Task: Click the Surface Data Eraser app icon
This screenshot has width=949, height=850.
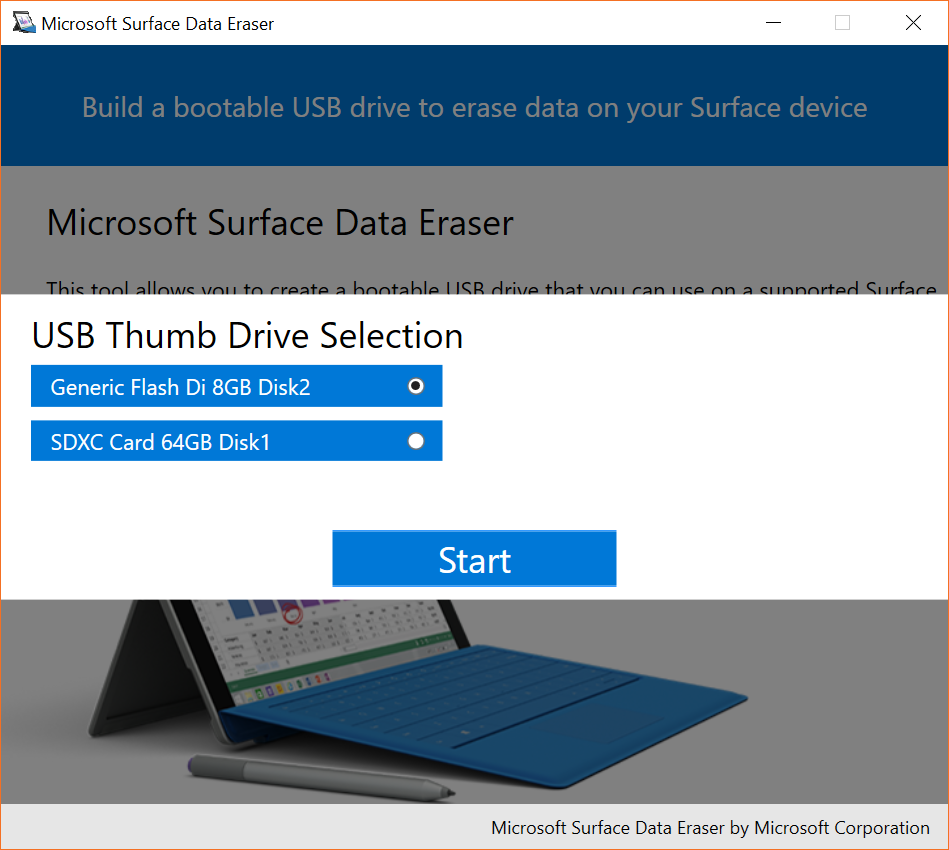Action: tap(24, 22)
